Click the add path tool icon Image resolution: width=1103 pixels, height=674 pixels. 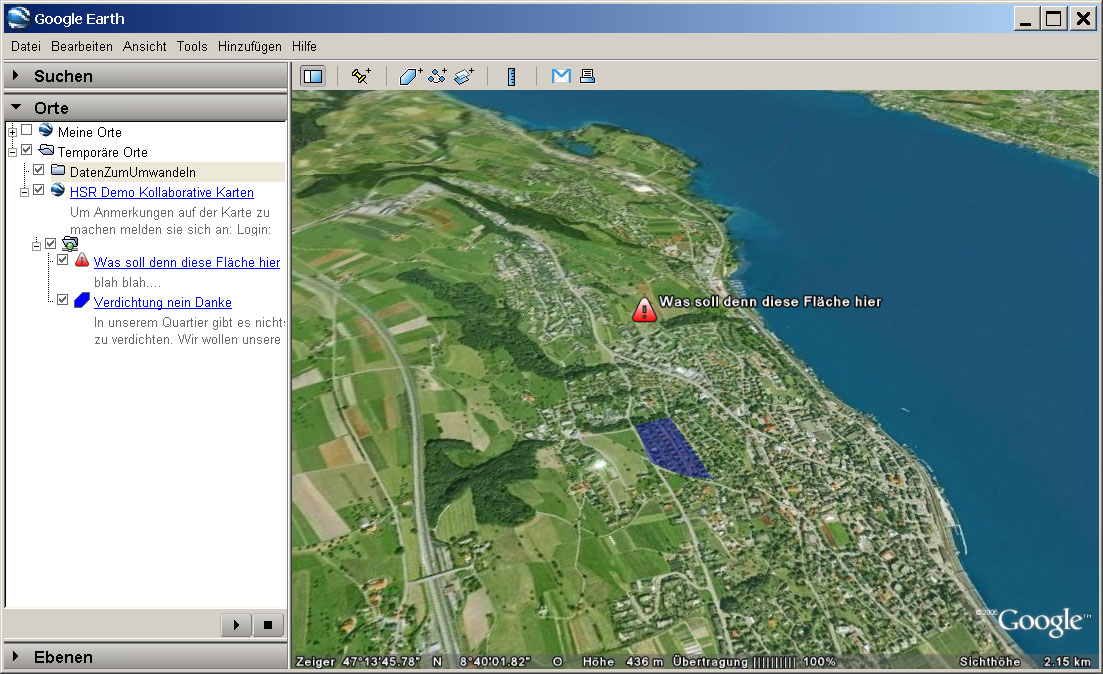tap(437, 76)
